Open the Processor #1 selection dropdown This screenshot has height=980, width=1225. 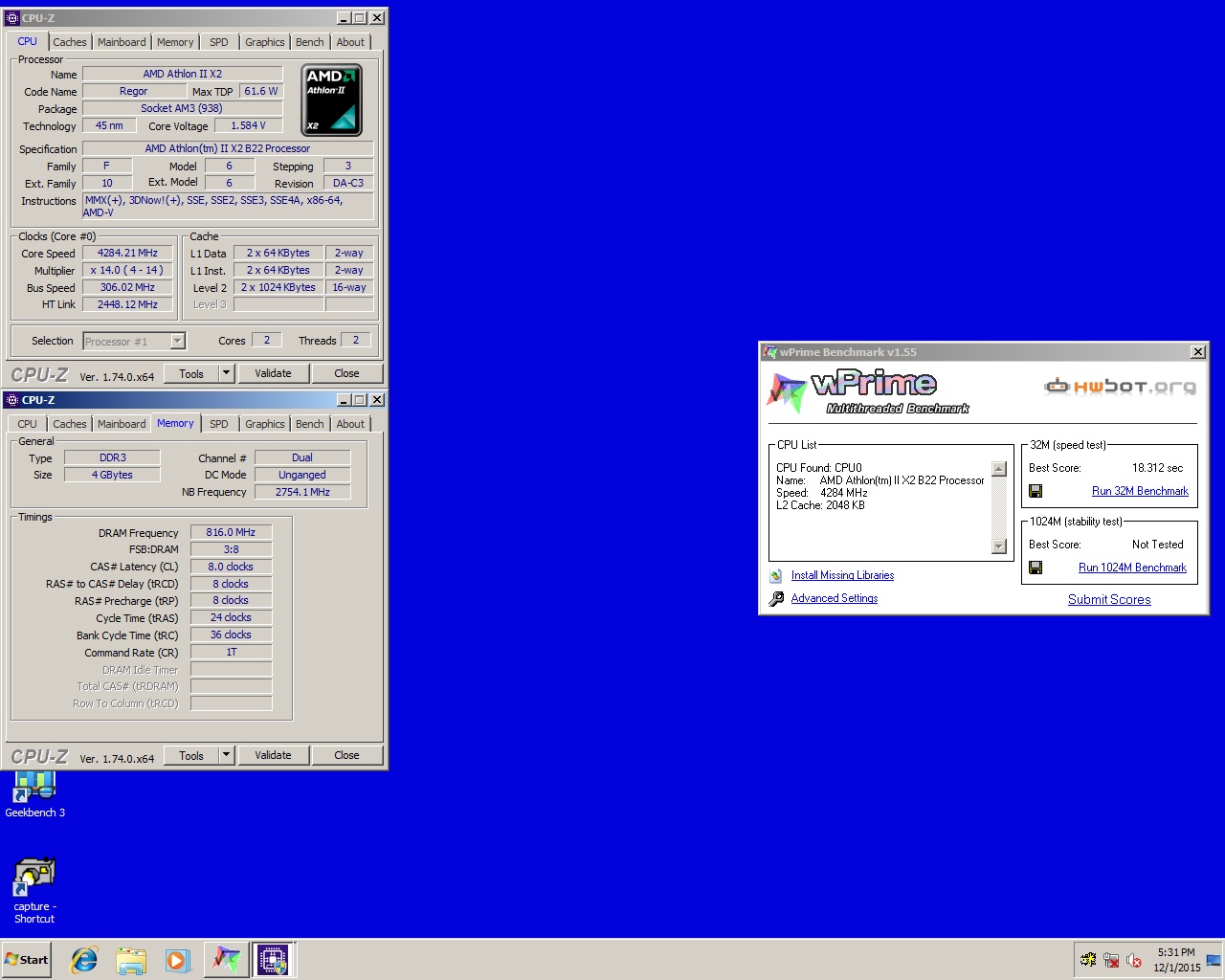click(x=134, y=342)
